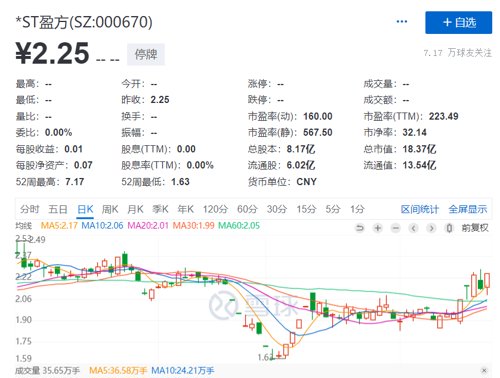
Task: Toggle the MA60 moving average line label
Action: pos(239,226)
